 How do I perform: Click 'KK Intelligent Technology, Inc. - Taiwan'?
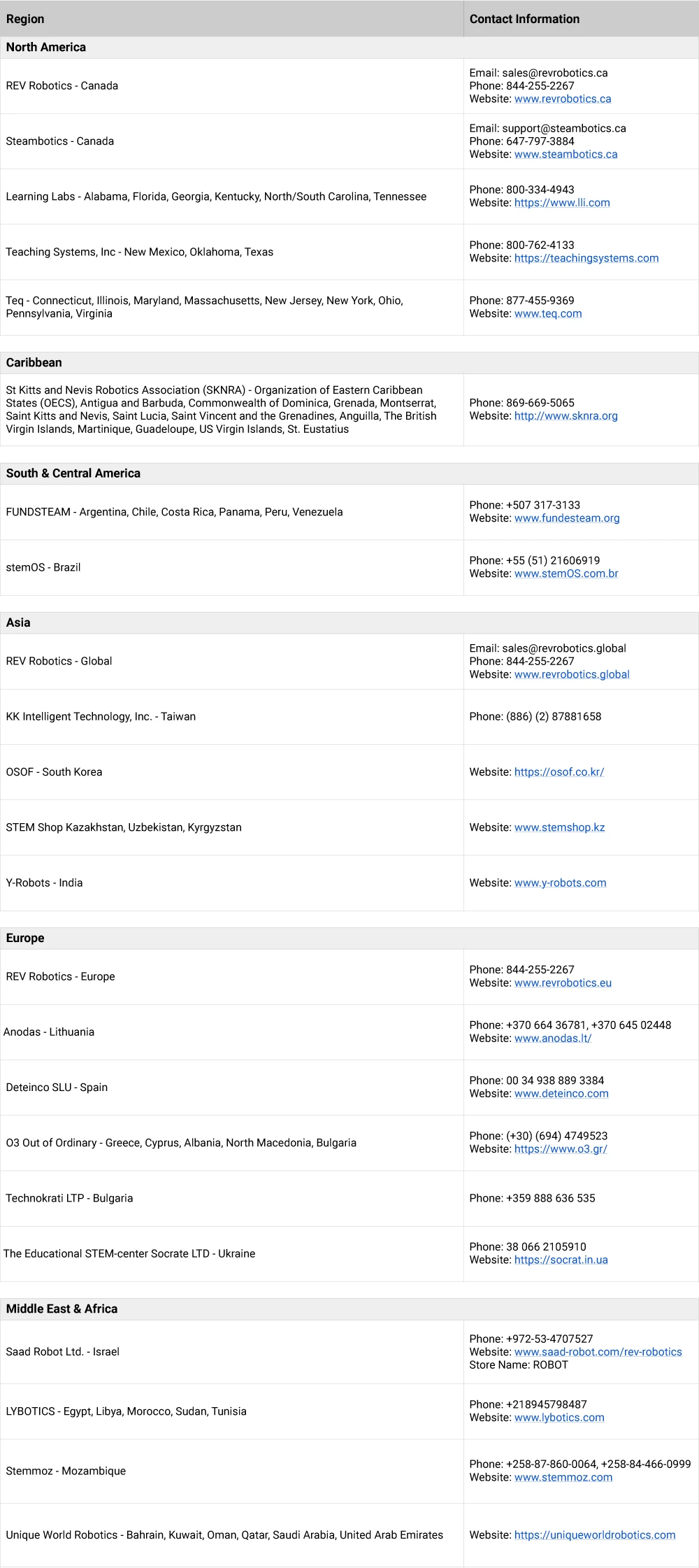click(101, 717)
